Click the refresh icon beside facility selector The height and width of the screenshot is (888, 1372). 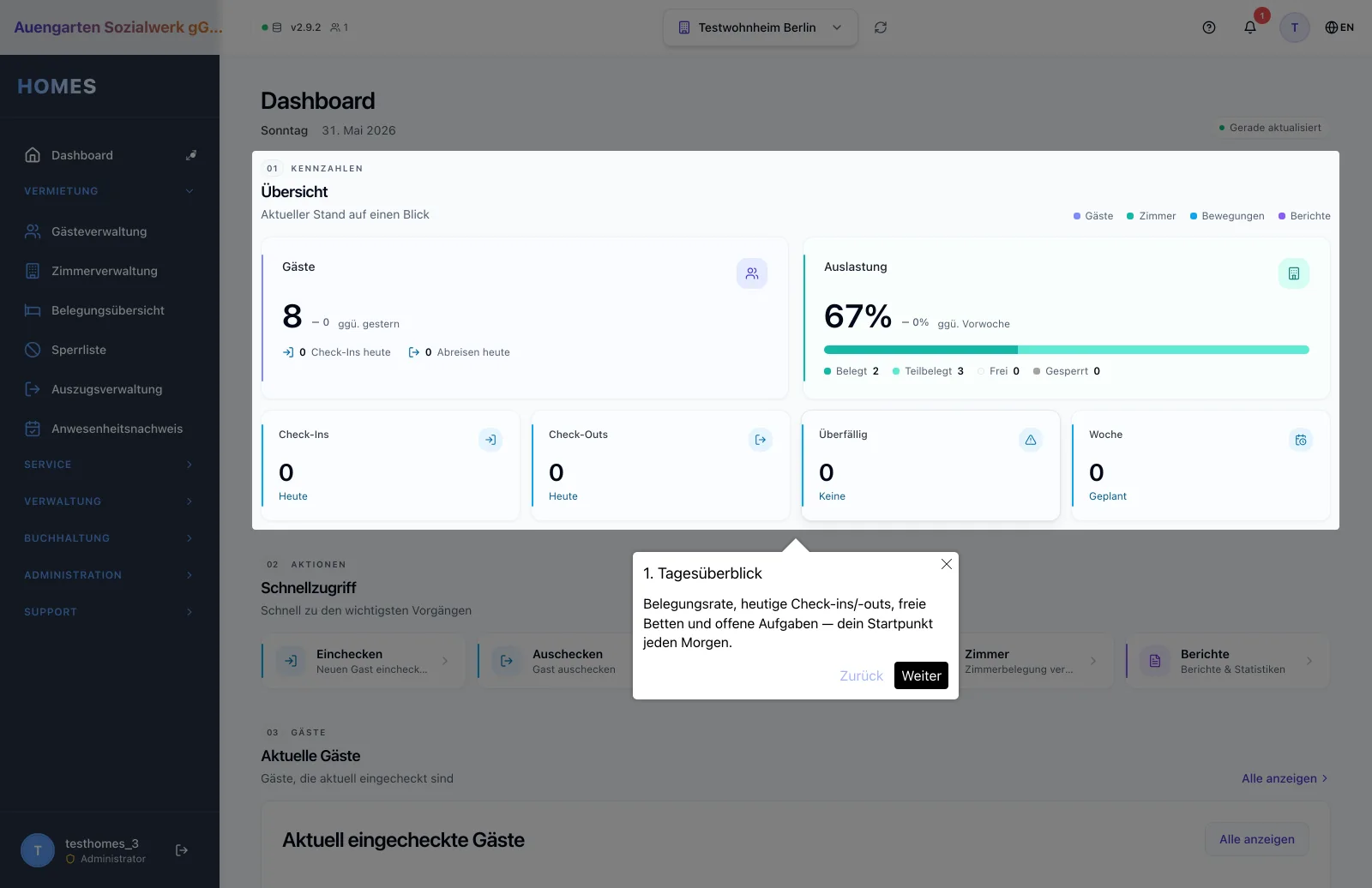click(881, 27)
